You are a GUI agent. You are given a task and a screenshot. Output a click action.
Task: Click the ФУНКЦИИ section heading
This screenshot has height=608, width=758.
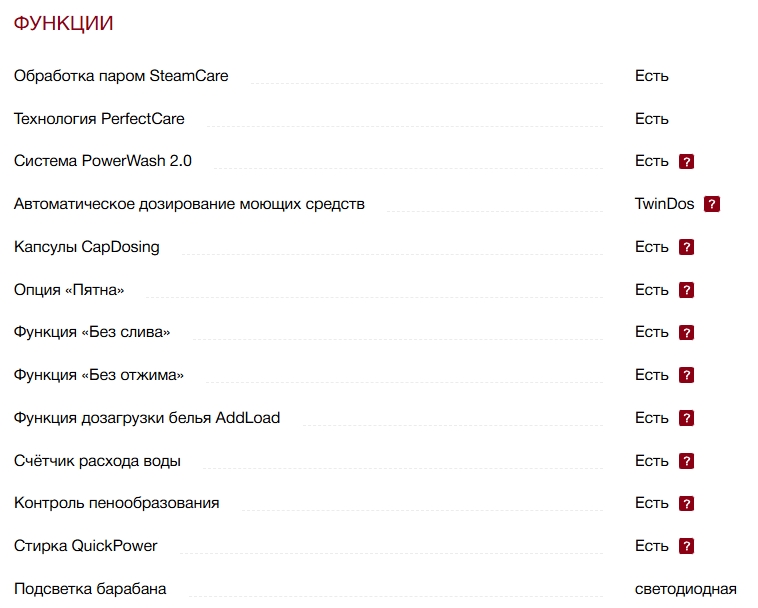click(x=63, y=24)
